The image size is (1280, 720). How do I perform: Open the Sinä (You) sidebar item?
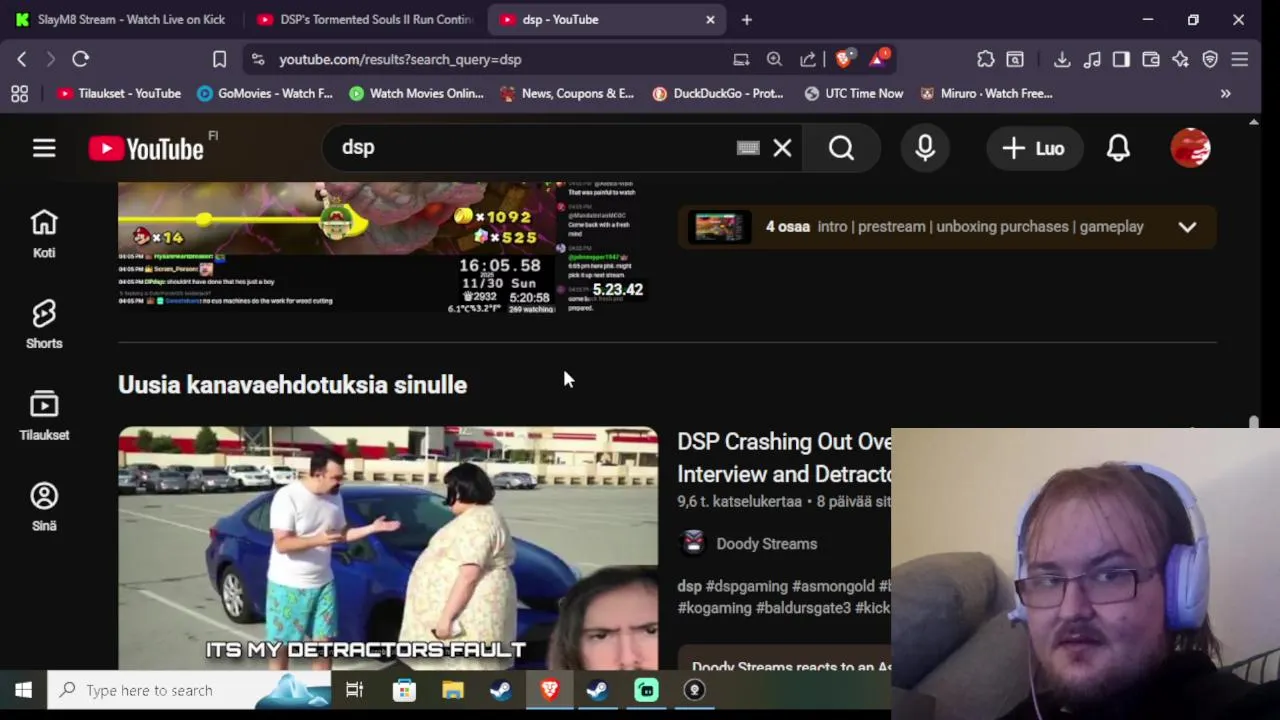44,507
